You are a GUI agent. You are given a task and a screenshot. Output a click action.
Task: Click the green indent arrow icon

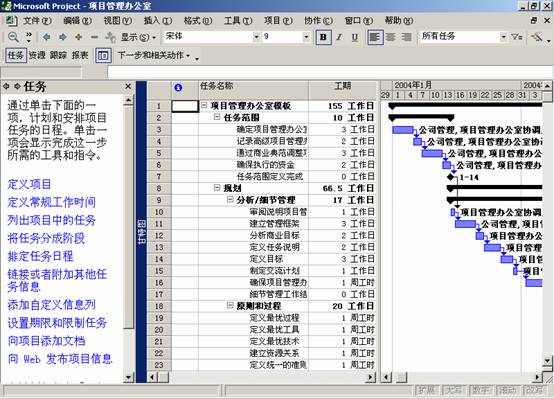(63, 37)
